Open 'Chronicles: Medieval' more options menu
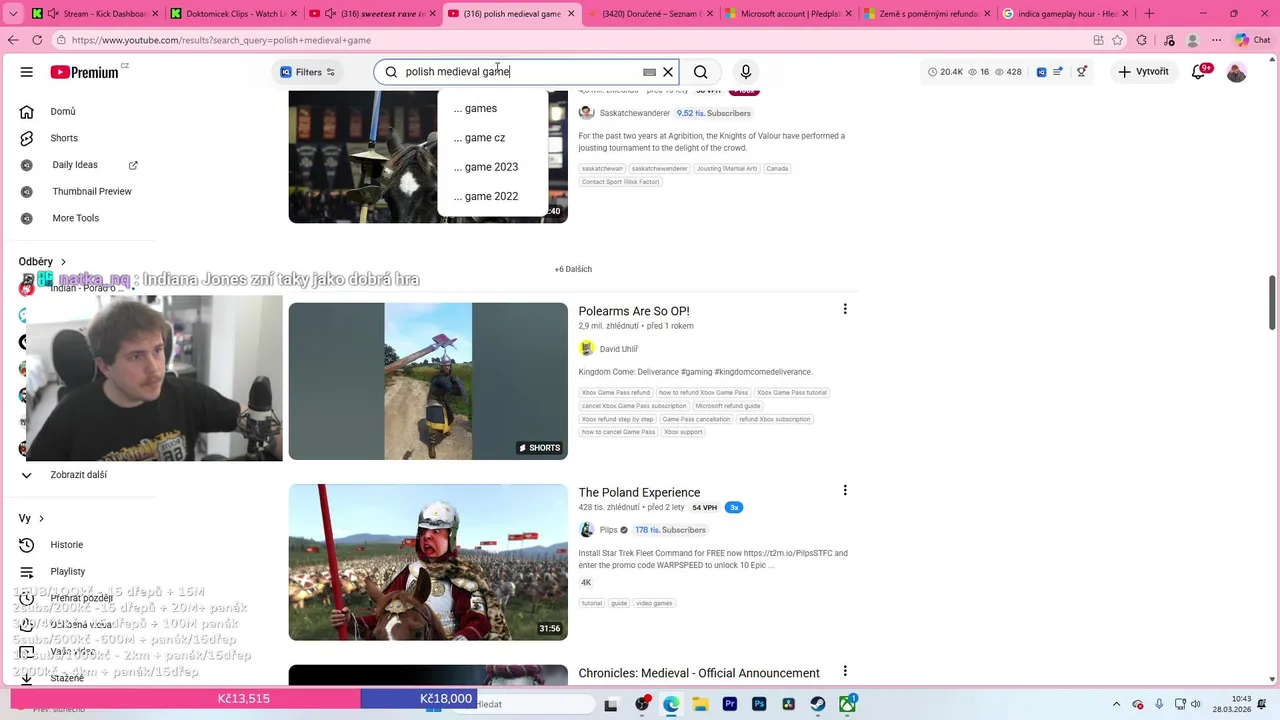The height and width of the screenshot is (720, 1280). point(845,672)
